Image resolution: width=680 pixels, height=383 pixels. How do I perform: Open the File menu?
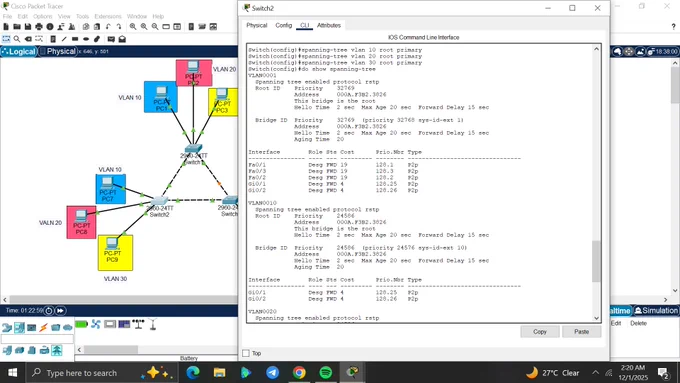(7, 16)
